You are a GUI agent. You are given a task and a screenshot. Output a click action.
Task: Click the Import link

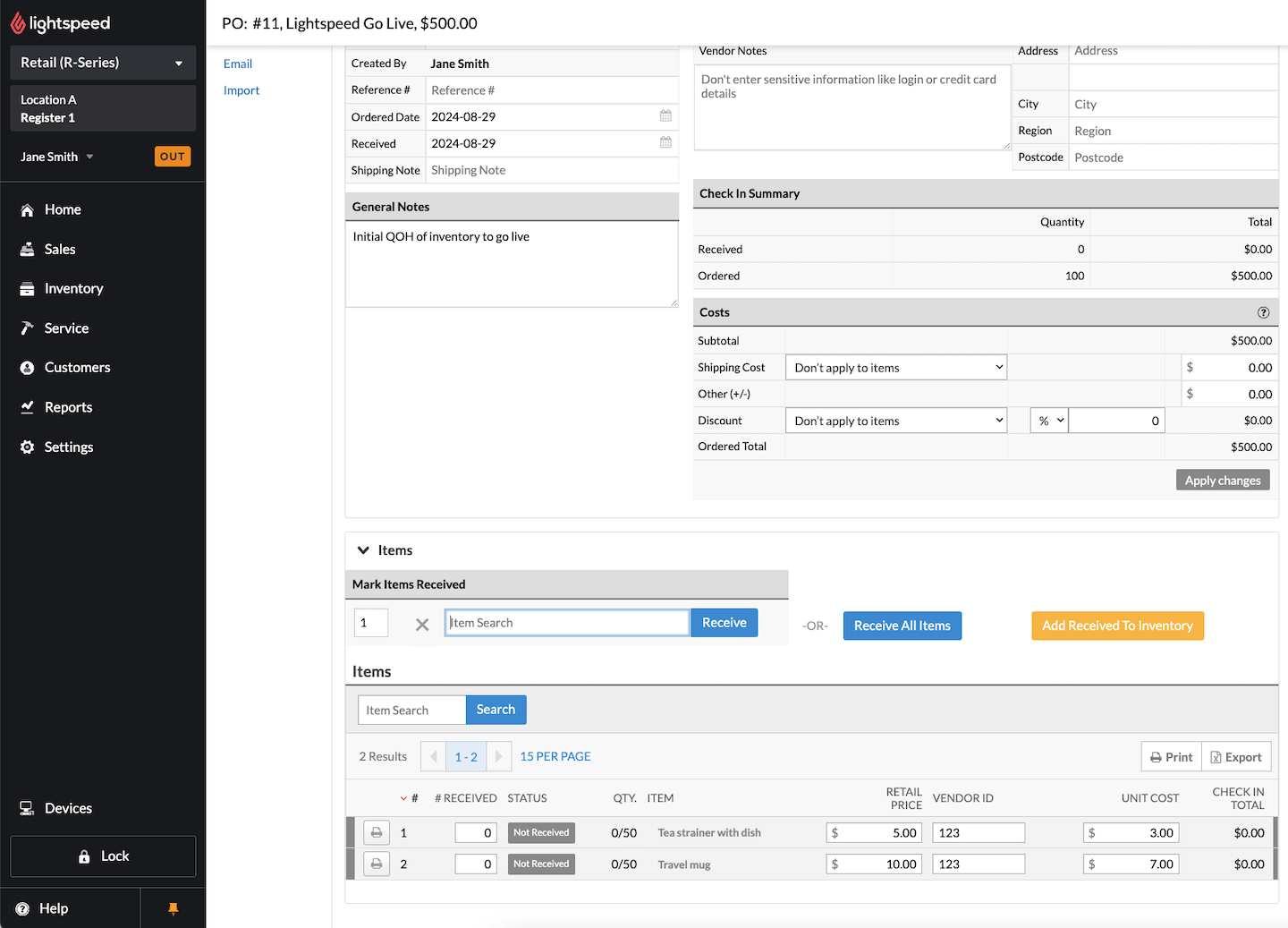[241, 90]
